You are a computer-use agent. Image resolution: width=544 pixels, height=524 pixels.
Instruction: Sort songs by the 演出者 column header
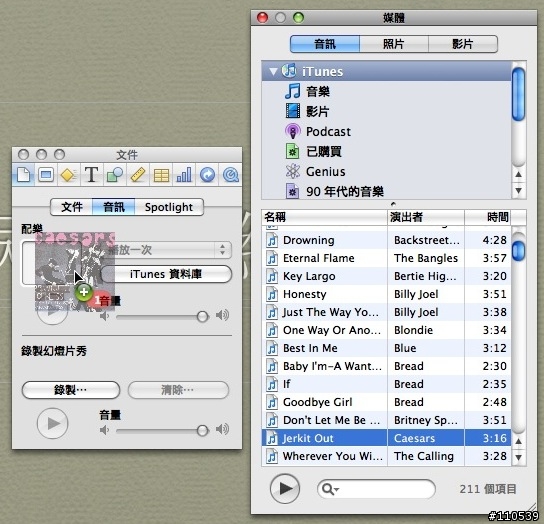[x=426, y=217]
